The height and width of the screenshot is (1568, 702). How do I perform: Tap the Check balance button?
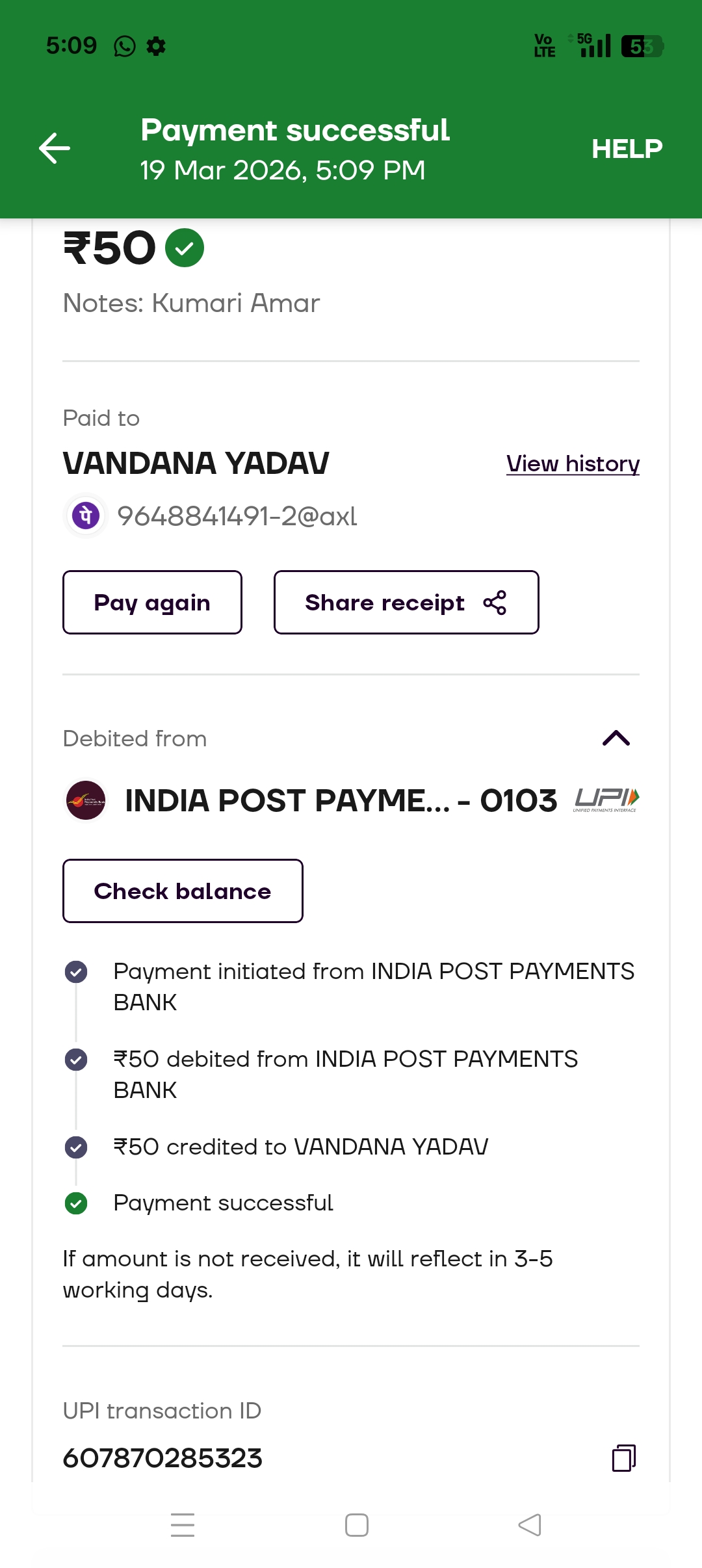pyautogui.click(x=183, y=891)
